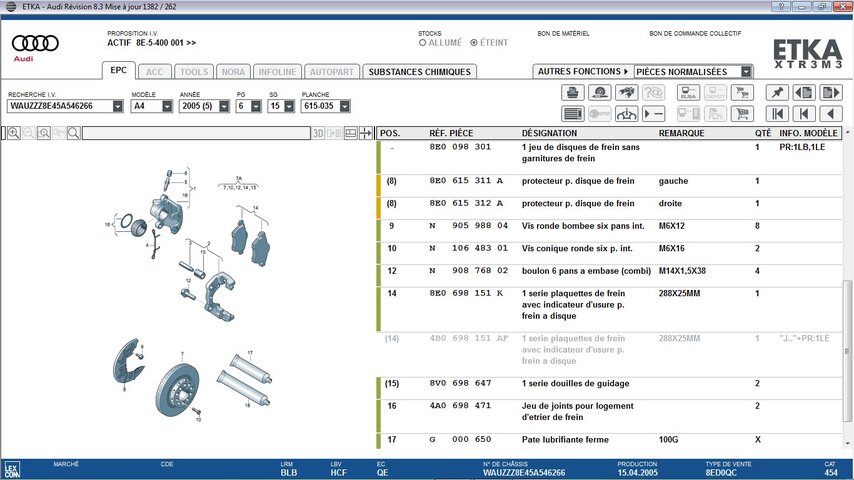Click BON DE COMMANDE COLLECTIF label
The width and height of the screenshot is (854, 480).
695,33
